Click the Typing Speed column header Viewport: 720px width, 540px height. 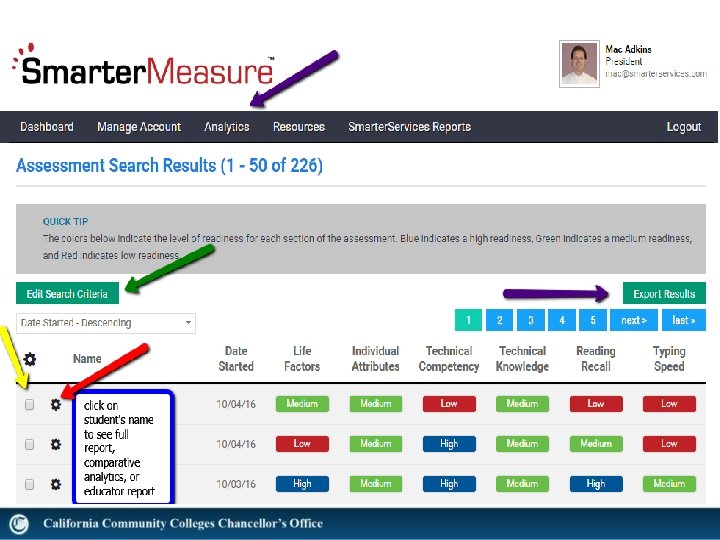[669, 359]
